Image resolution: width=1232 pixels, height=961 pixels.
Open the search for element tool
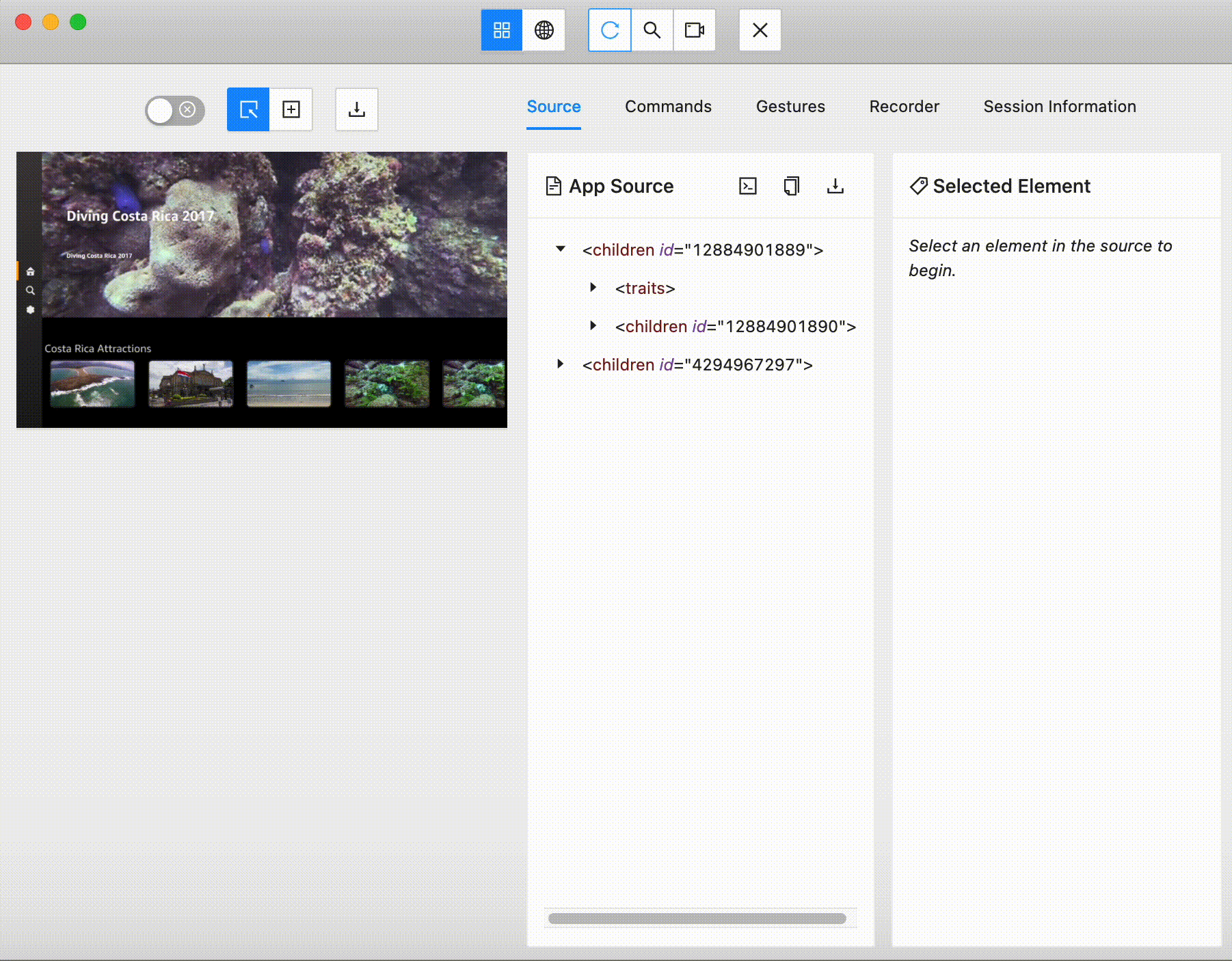tap(652, 30)
